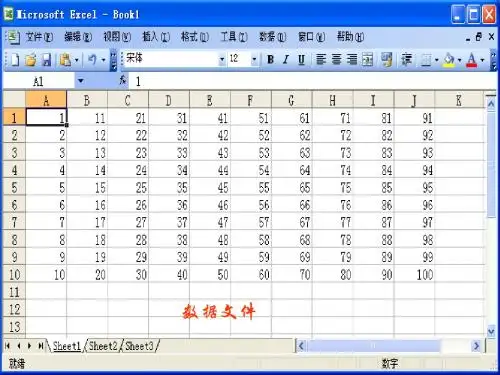Toggle underline formatting
This screenshot has height=375, width=500.
301,60
